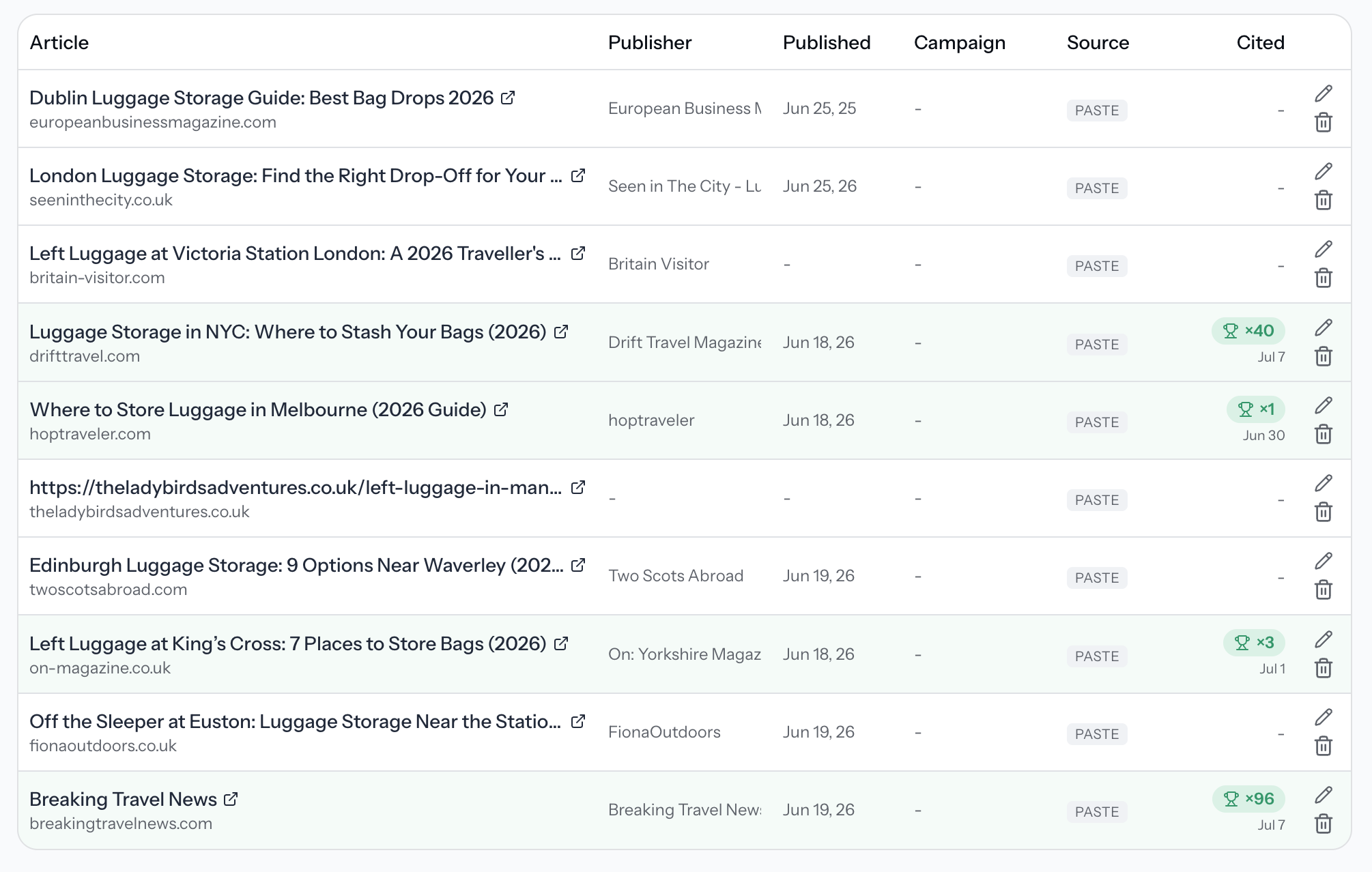Screen dimensions: 1372x872
Task: Delete the FionaOutdoors article row
Action: [x=1324, y=746]
